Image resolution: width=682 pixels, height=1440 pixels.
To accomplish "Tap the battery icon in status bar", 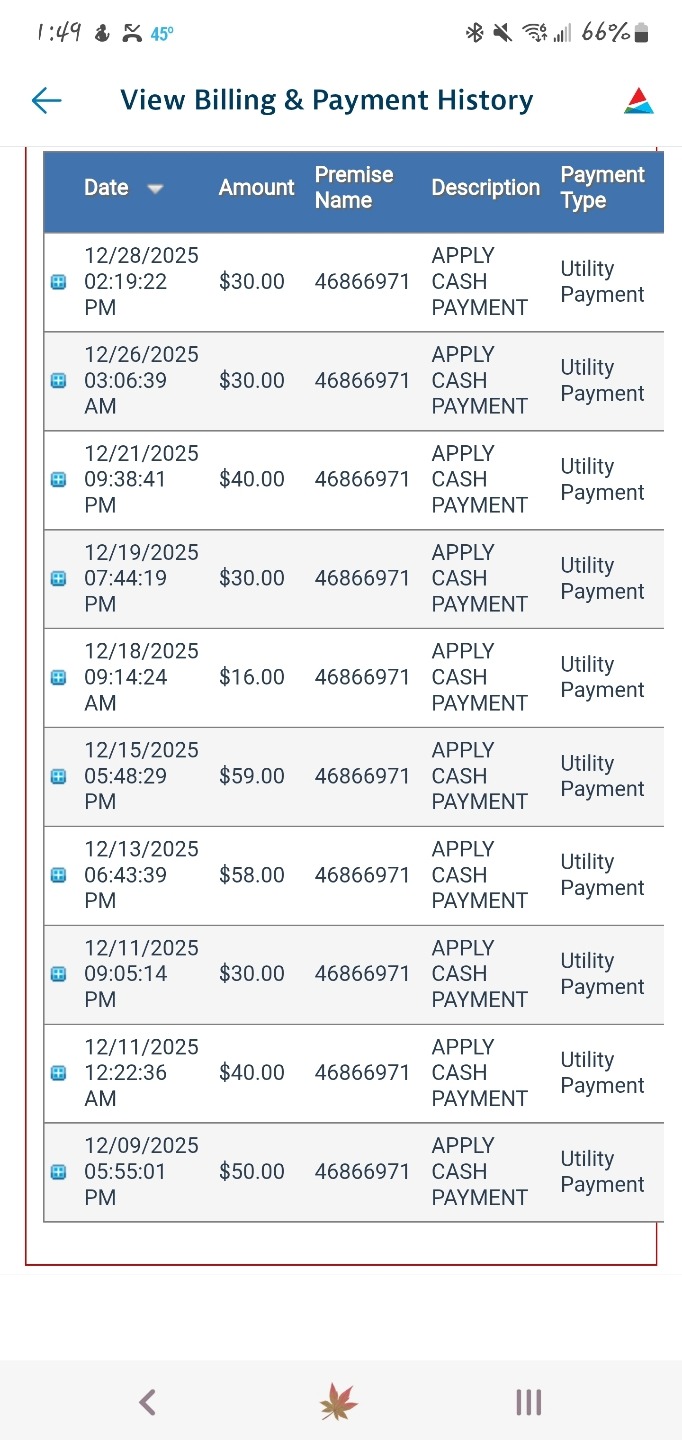I will pos(641,34).
